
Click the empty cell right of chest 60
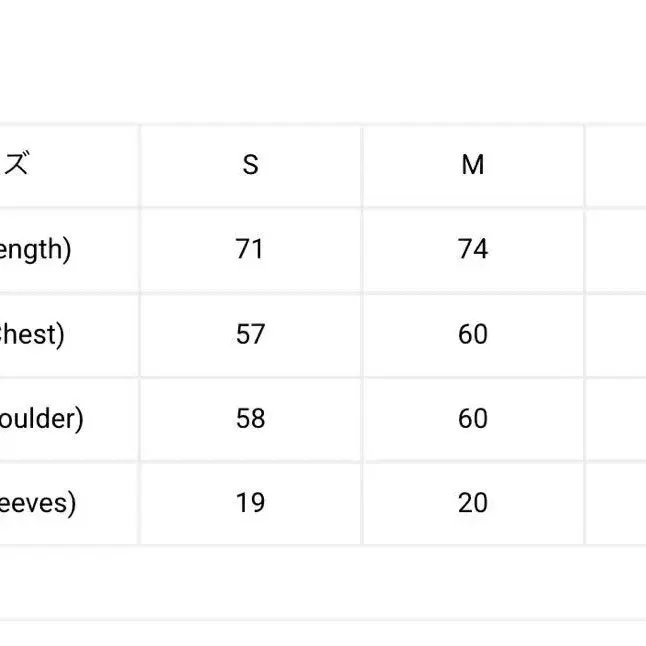click(616, 335)
